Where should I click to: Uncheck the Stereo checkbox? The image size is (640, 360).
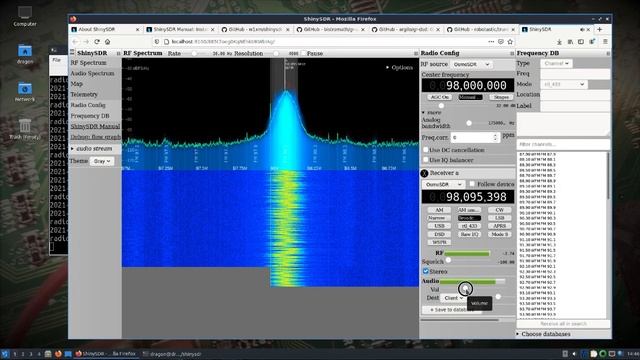point(425,271)
